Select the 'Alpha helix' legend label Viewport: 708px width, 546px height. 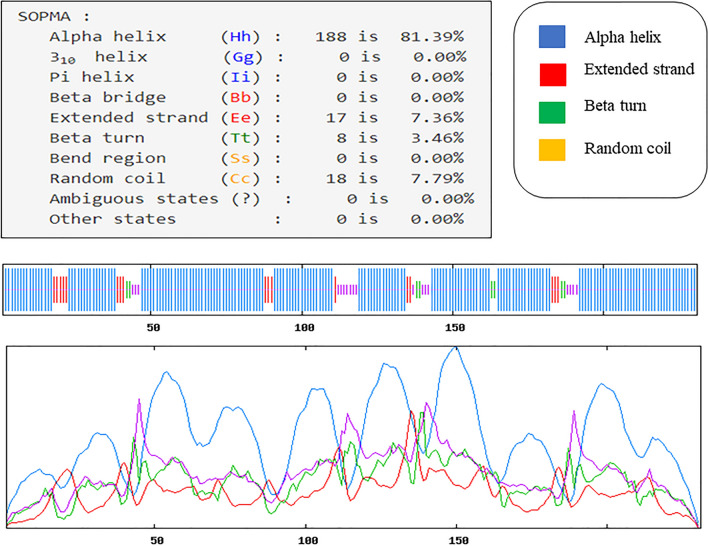(622, 37)
